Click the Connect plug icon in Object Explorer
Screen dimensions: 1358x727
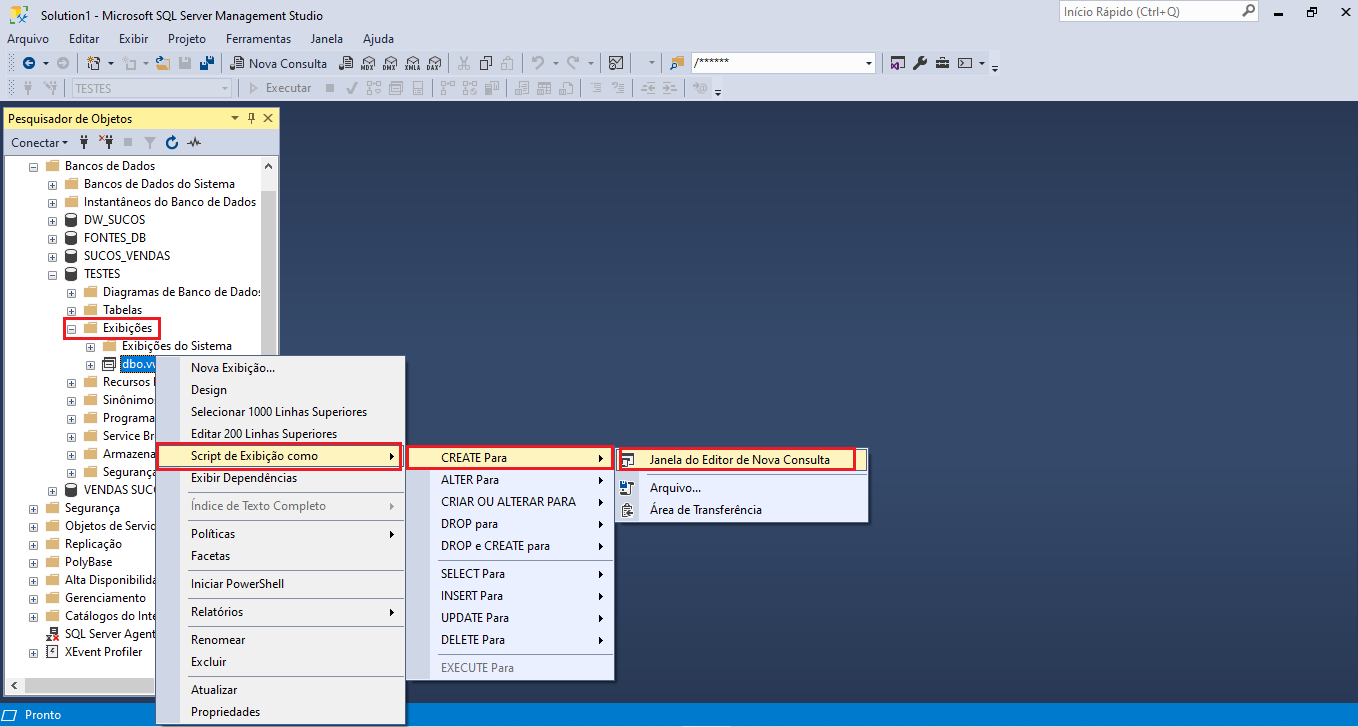[84, 143]
